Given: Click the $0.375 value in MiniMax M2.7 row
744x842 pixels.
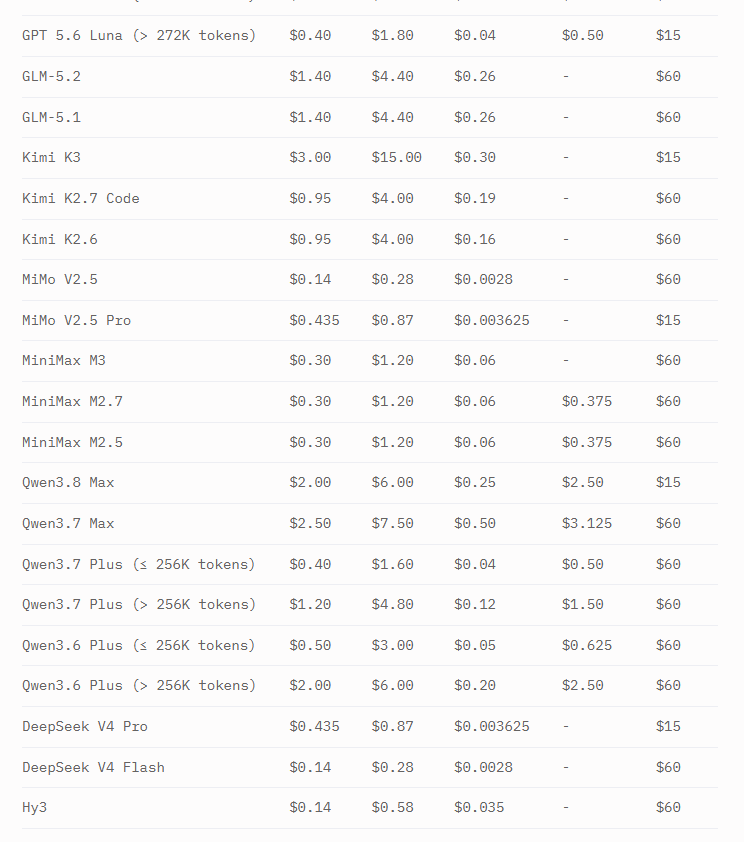Looking at the screenshot, I should [587, 401].
